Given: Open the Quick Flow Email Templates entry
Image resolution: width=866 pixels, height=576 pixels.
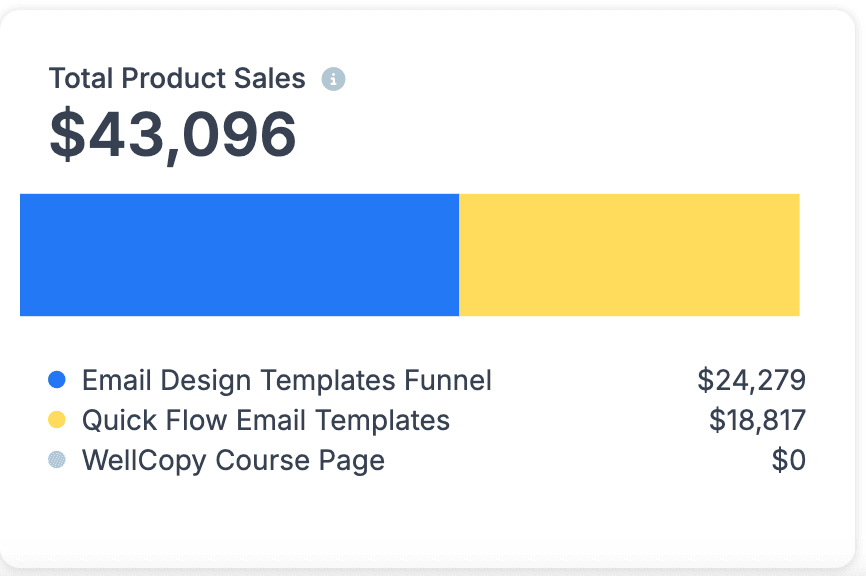Looking at the screenshot, I should coord(265,420).
